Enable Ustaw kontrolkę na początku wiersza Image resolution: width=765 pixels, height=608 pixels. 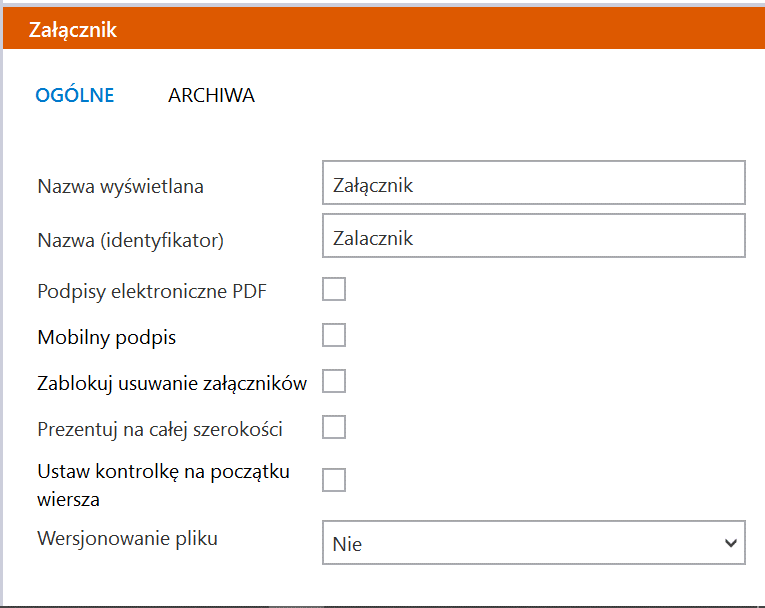(334, 480)
